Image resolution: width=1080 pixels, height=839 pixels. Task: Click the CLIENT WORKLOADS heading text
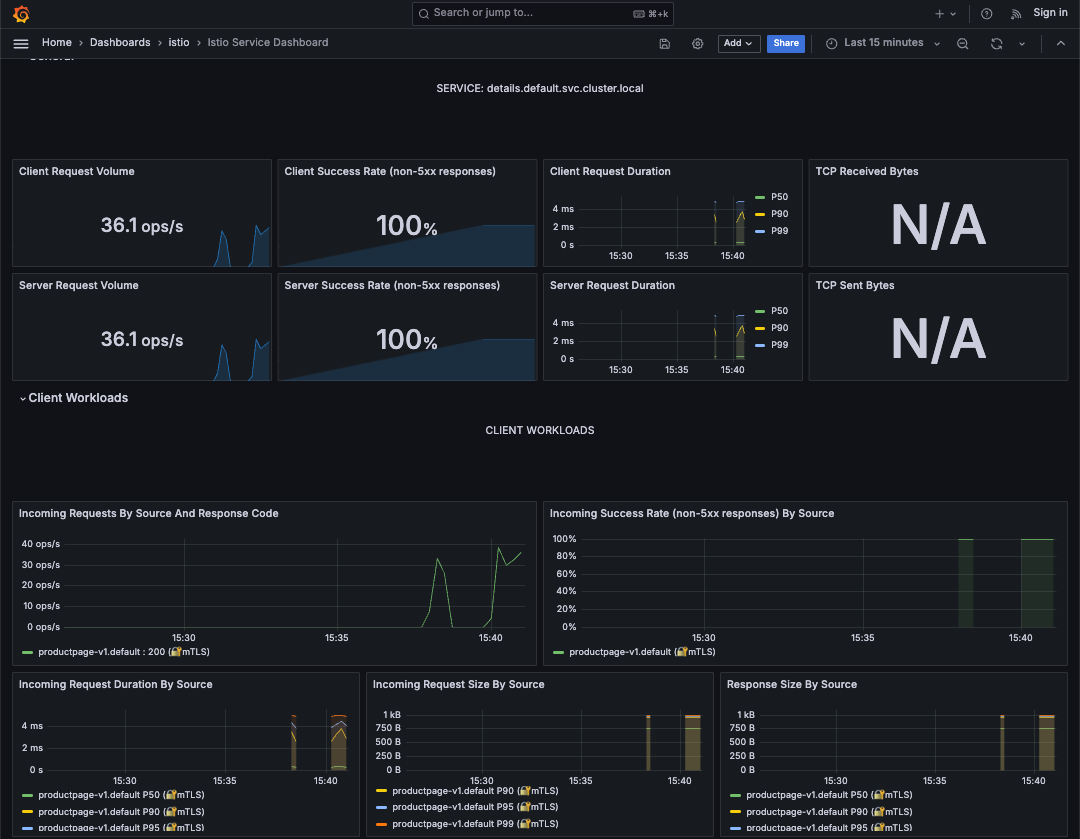click(540, 431)
